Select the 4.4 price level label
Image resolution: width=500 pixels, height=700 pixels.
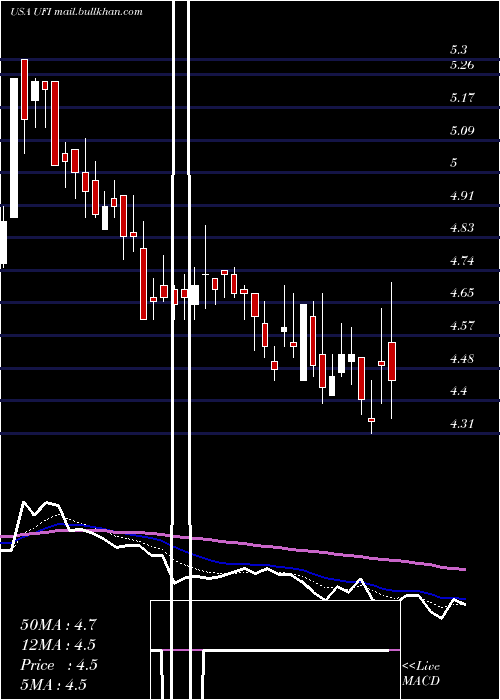(458, 391)
